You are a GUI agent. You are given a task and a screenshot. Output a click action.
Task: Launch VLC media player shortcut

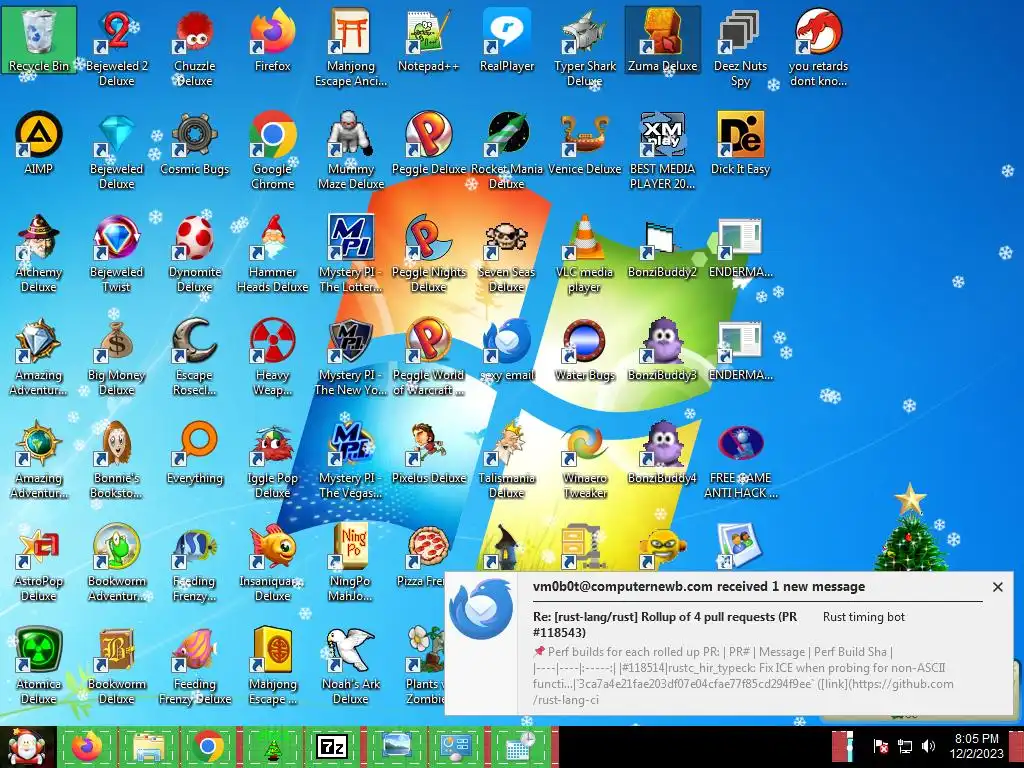click(x=584, y=253)
